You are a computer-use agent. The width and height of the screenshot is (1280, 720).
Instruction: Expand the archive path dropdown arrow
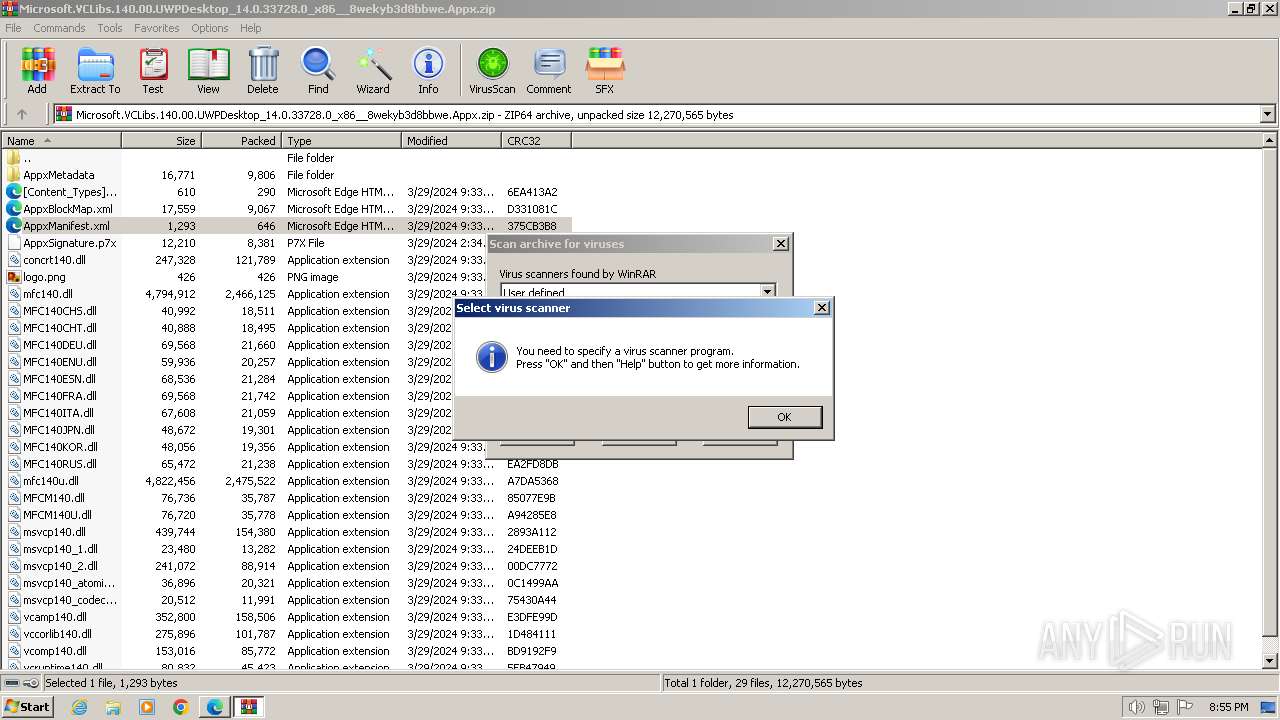[1267, 115]
